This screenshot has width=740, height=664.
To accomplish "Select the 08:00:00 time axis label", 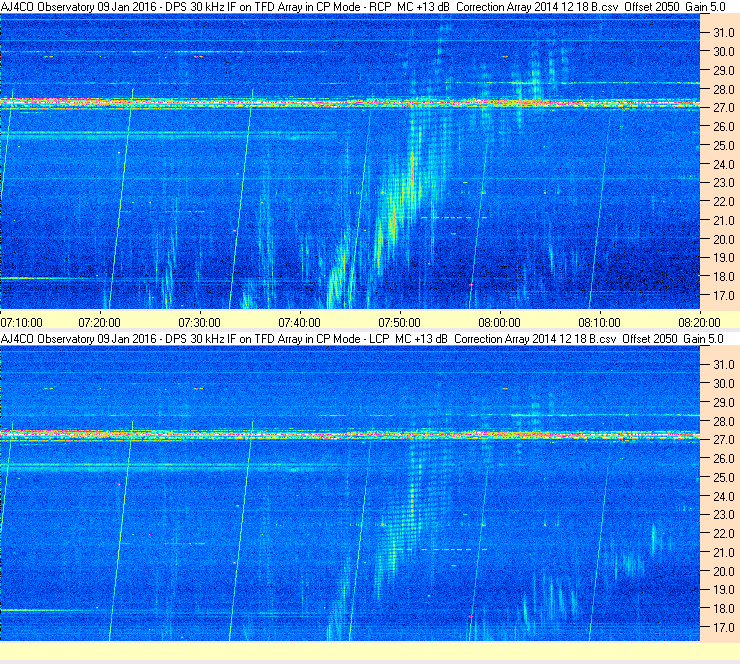I will (499, 323).
